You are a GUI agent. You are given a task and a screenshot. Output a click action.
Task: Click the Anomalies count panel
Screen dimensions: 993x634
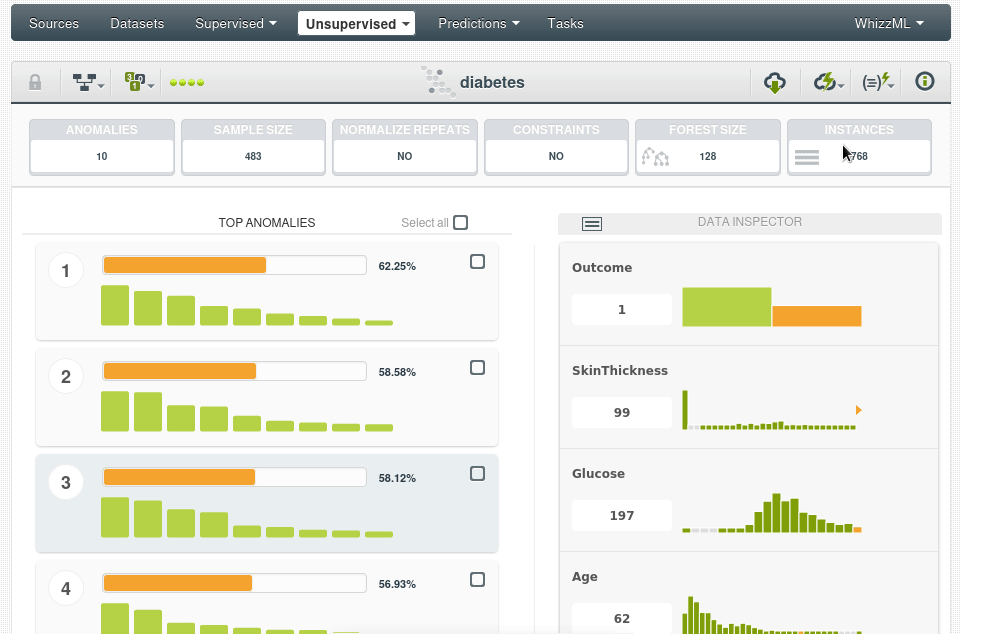[102, 147]
